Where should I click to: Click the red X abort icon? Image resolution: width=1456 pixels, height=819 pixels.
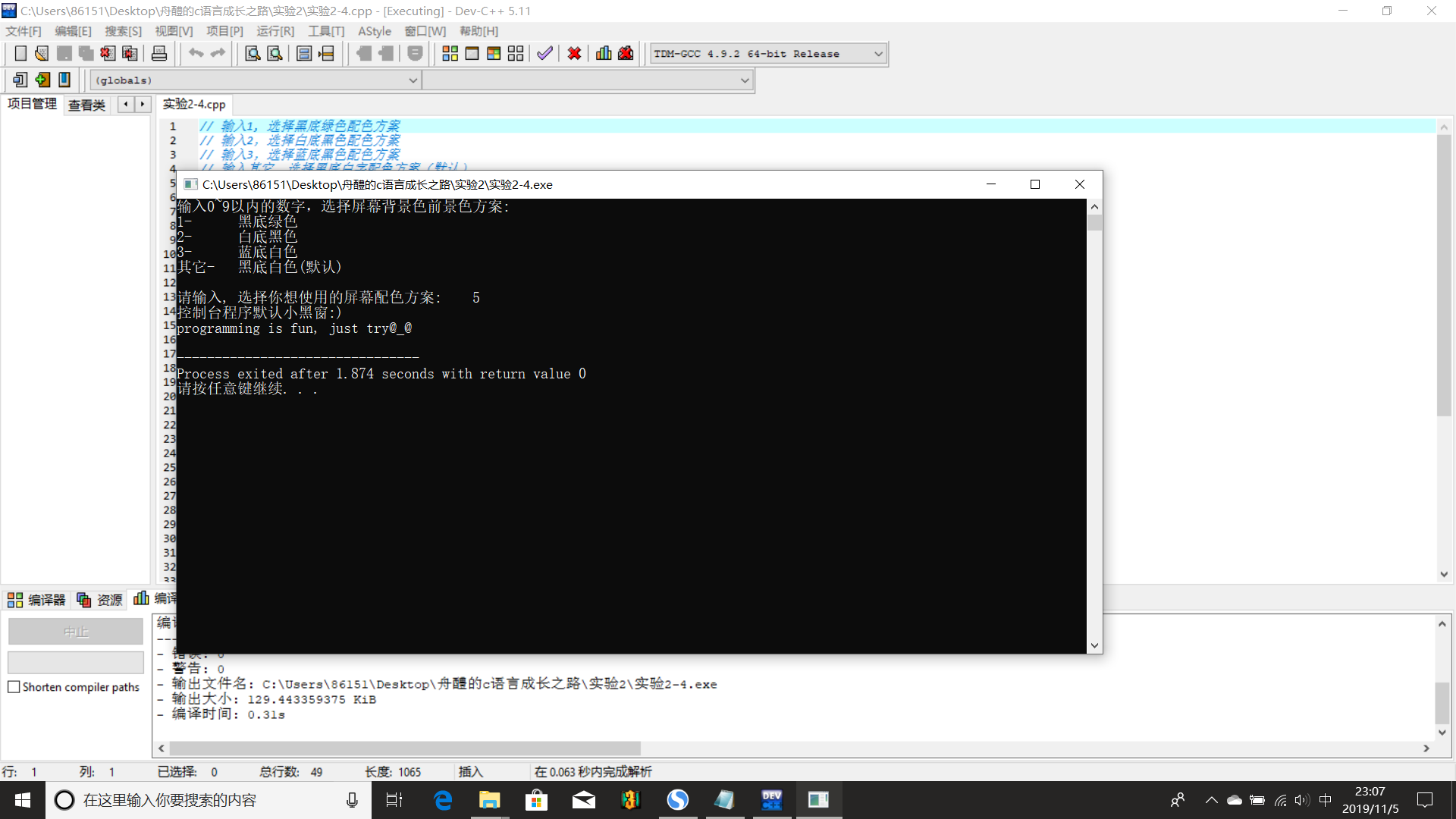[x=574, y=54]
